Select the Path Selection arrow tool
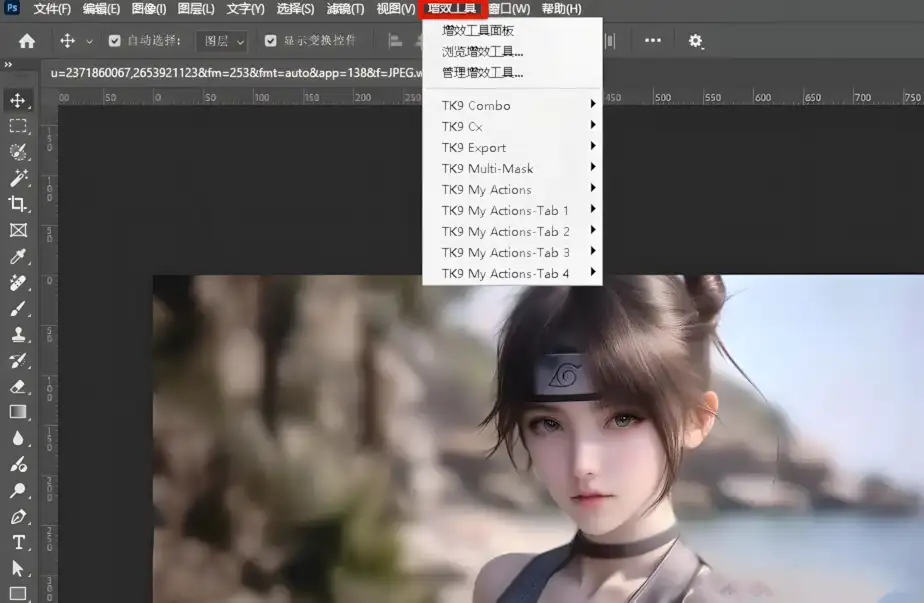Image resolution: width=924 pixels, height=603 pixels. 18,568
